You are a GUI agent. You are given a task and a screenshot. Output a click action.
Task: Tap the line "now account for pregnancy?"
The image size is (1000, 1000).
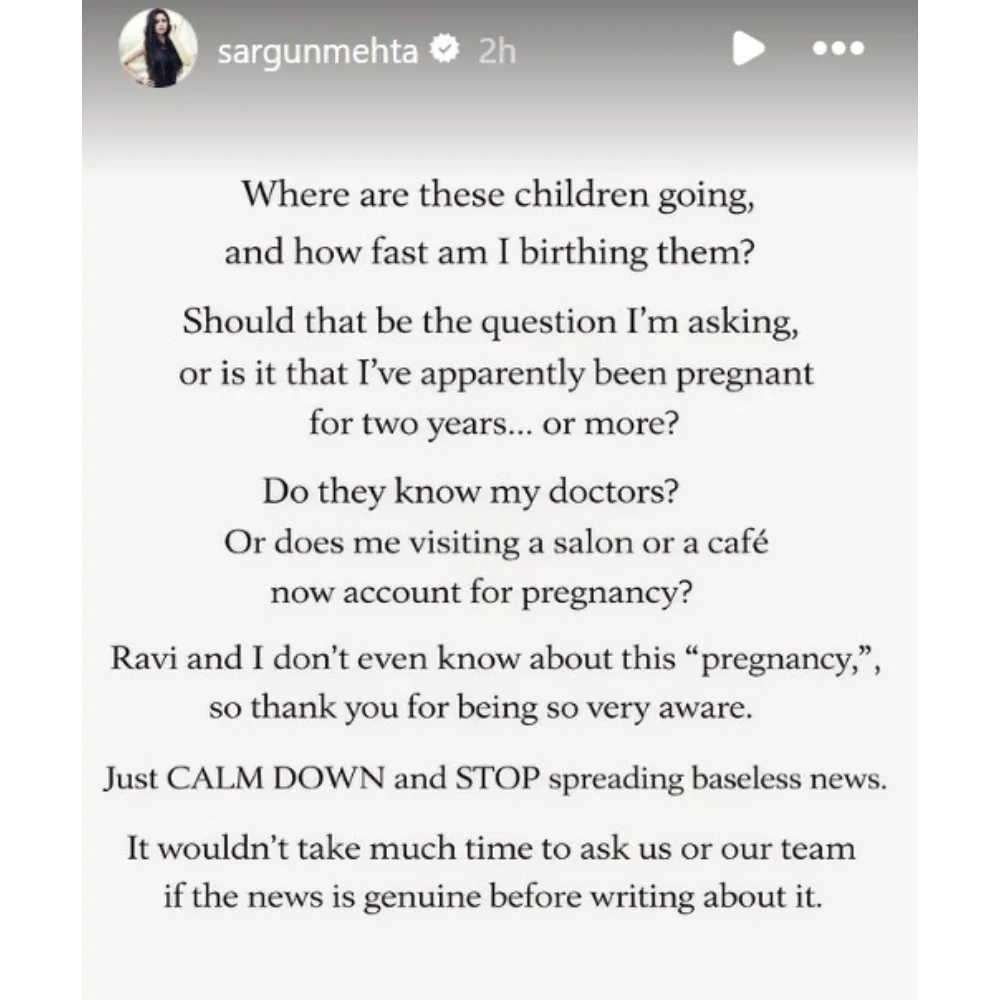tap(481, 592)
